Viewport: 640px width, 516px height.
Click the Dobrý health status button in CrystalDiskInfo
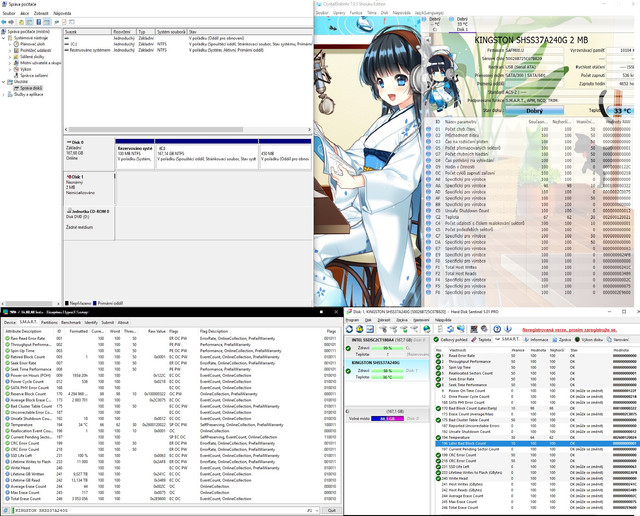tap(534, 111)
